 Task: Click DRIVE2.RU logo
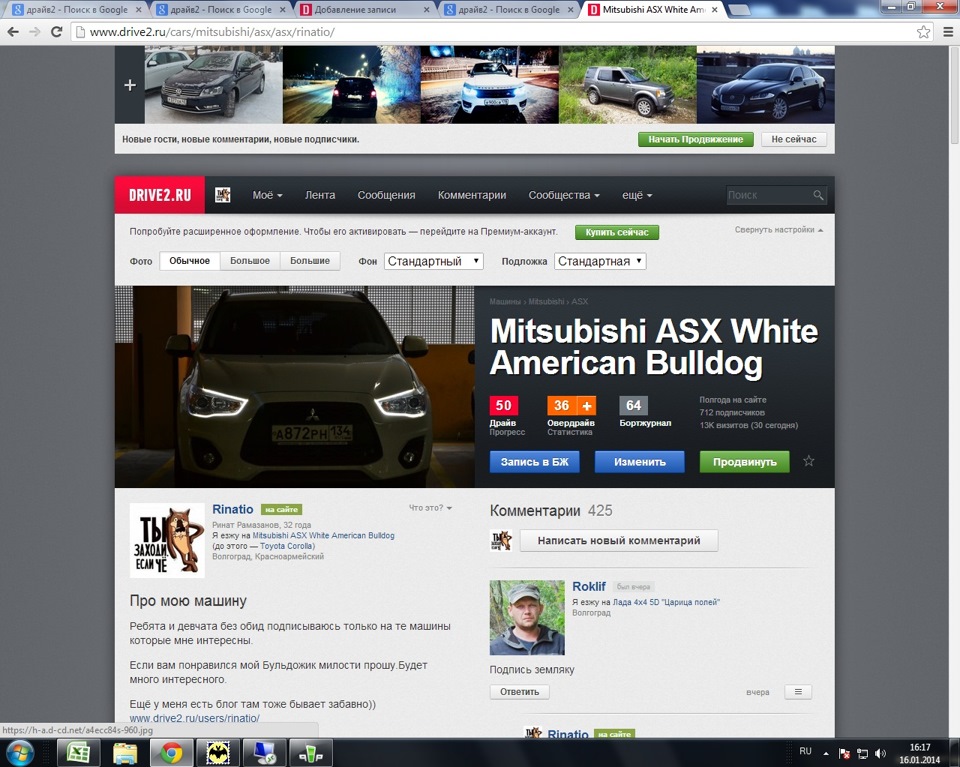[x=160, y=195]
